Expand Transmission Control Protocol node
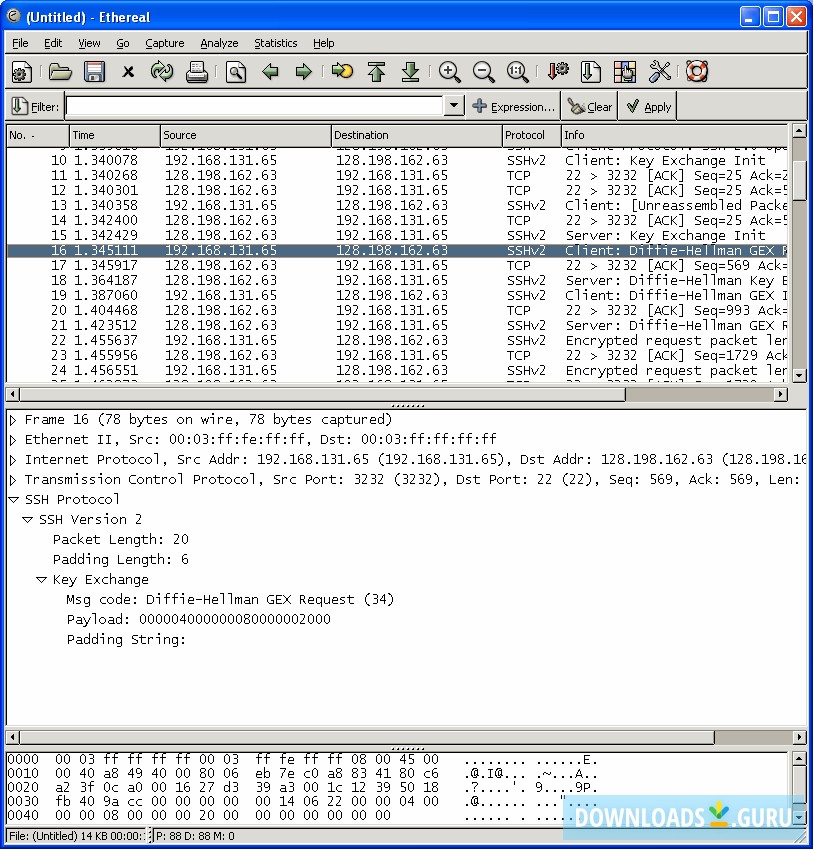Viewport: 814px width, 850px height. (14, 480)
